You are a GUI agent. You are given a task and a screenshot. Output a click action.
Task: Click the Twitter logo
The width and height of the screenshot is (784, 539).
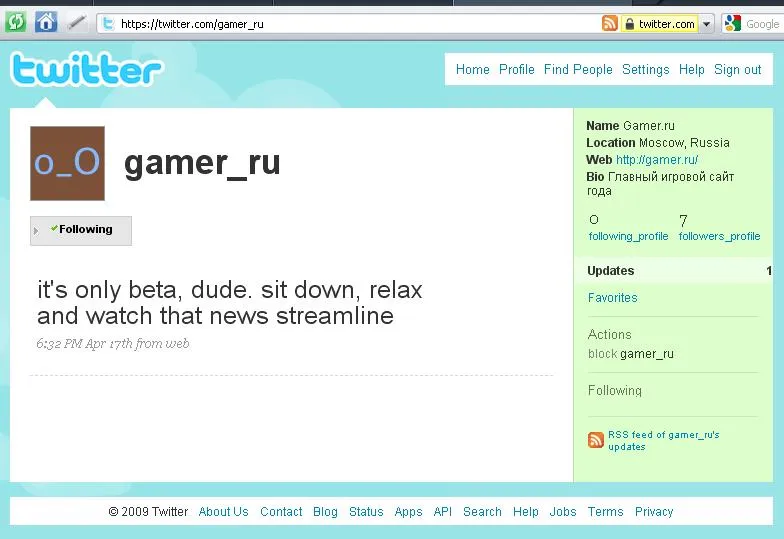pyautogui.click(x=86, y=70)
